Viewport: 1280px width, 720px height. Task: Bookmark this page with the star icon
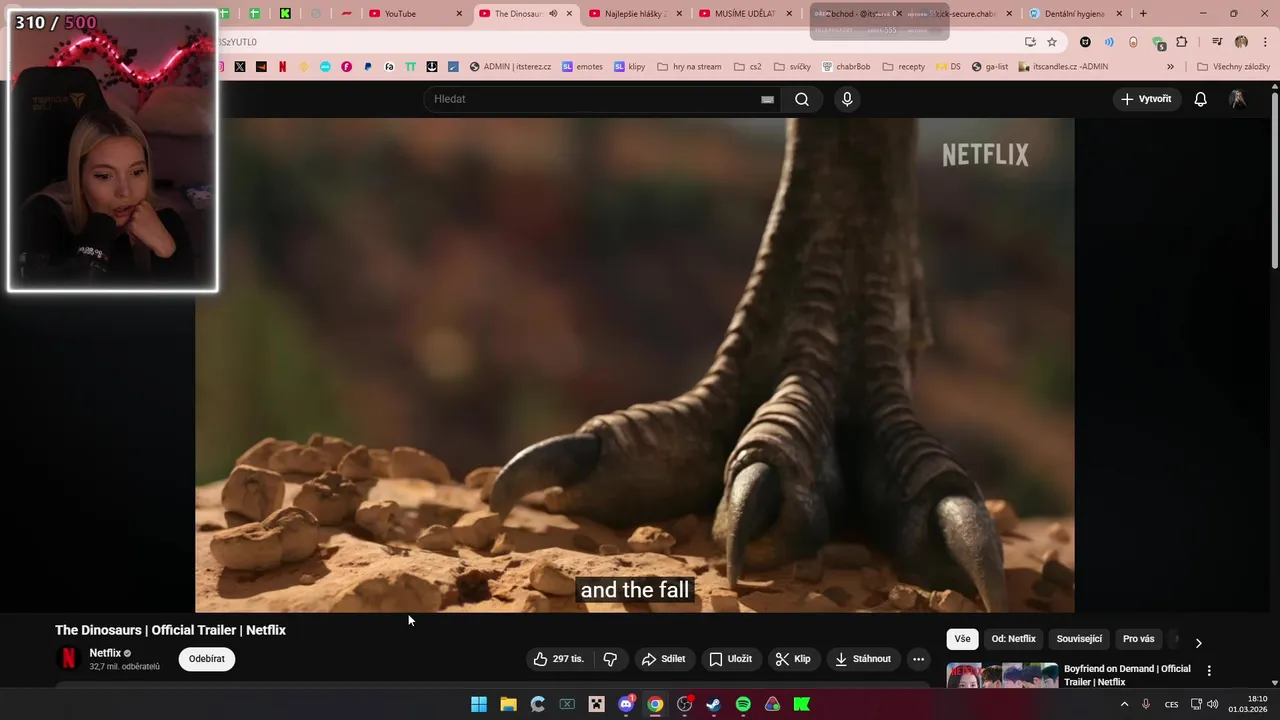coord(1051,42)
